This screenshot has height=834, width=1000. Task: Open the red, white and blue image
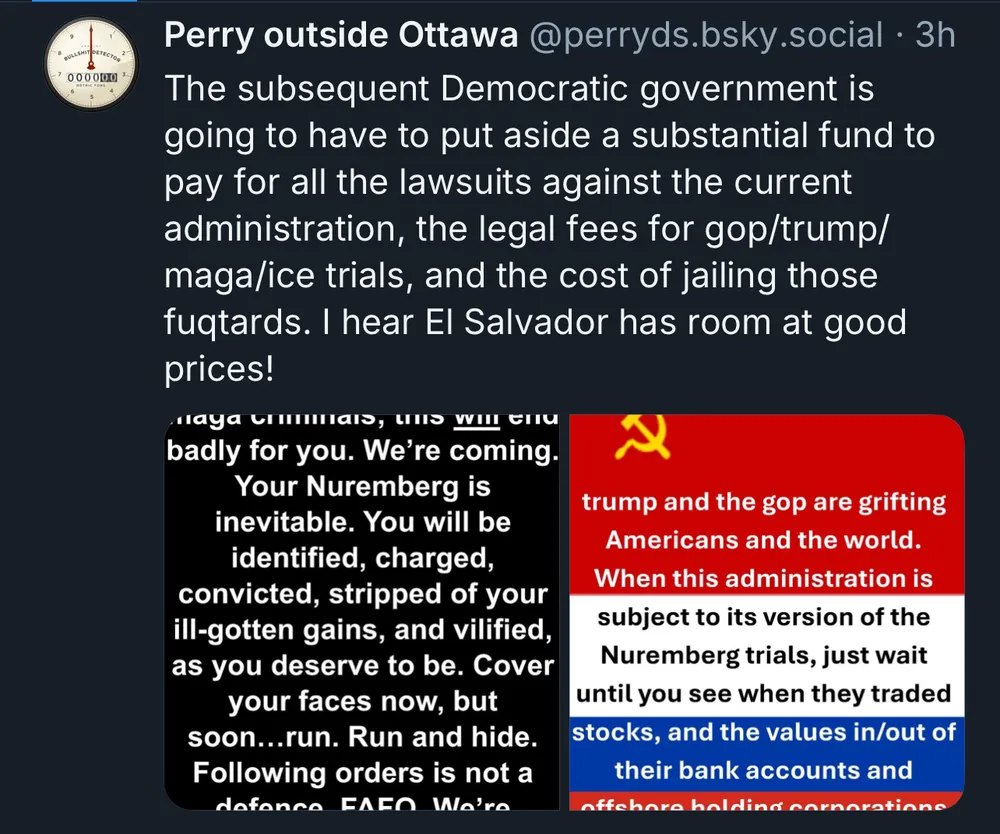(767, 610)
